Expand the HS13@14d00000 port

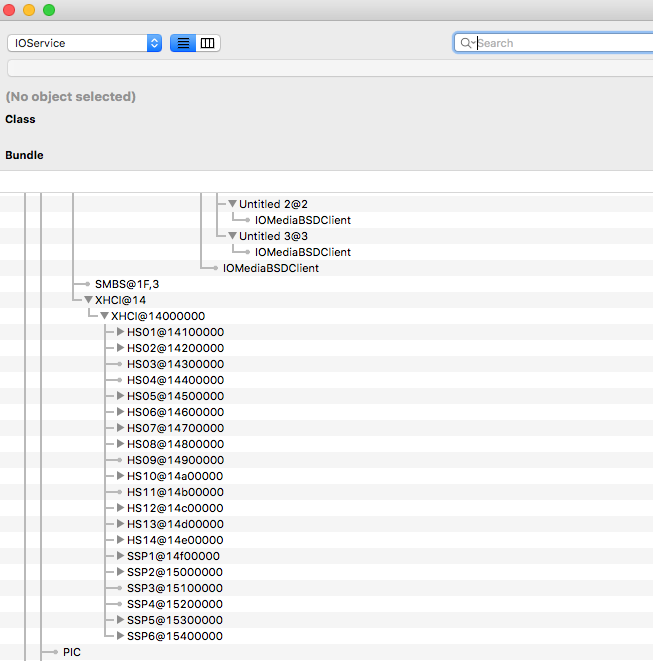pyautogui.click(x=120, y=524)
